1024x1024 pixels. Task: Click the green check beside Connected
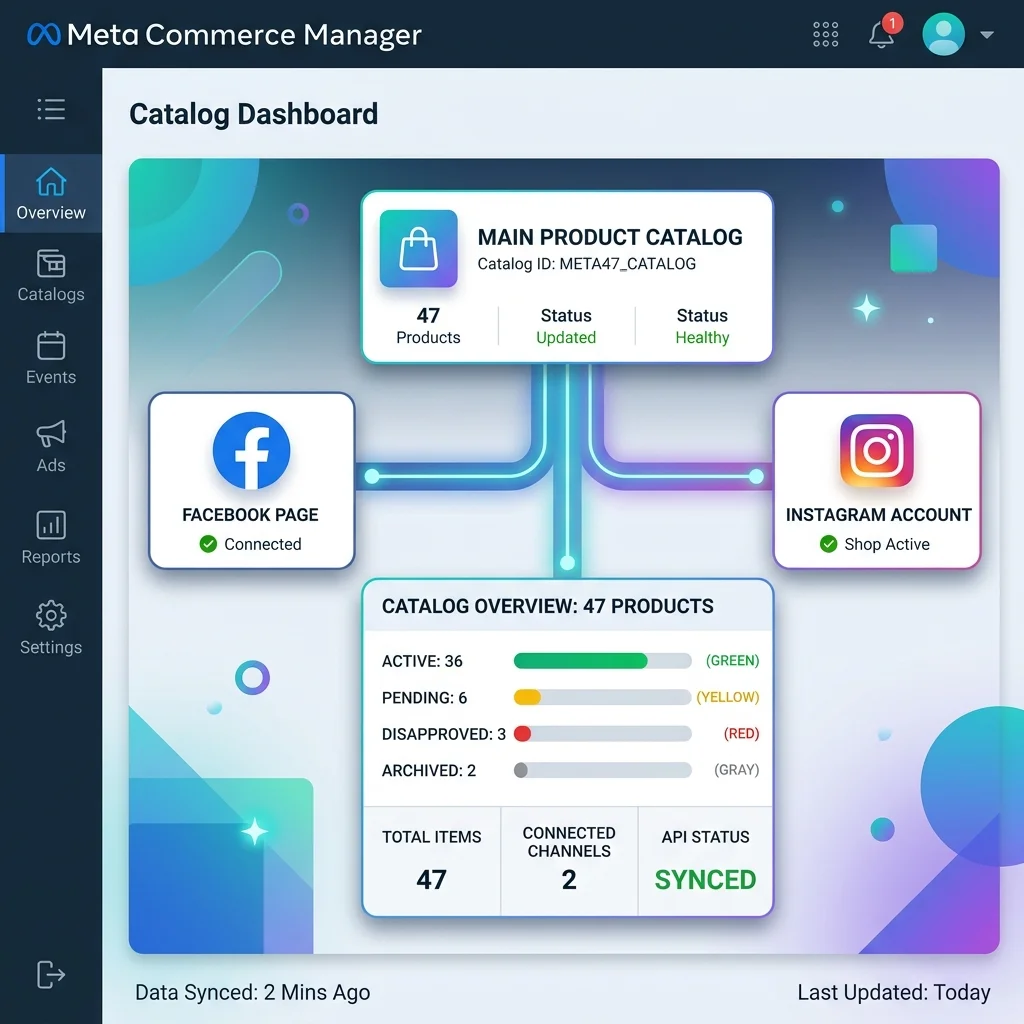(208, 544)
